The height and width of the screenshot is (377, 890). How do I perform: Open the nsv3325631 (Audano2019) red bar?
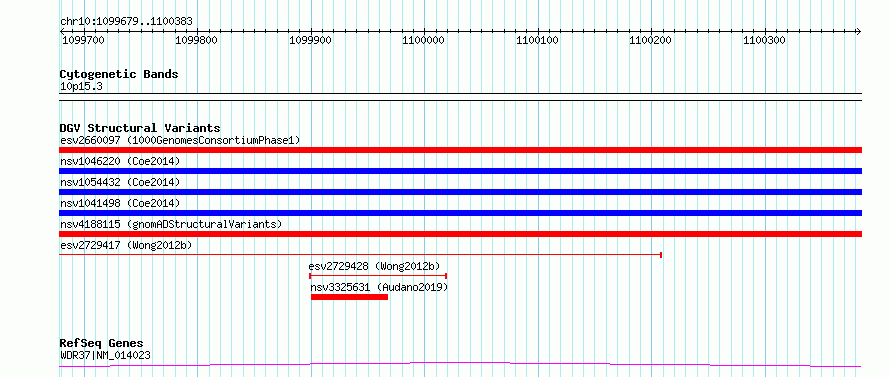pyautogui.click(x=350, y=297)
